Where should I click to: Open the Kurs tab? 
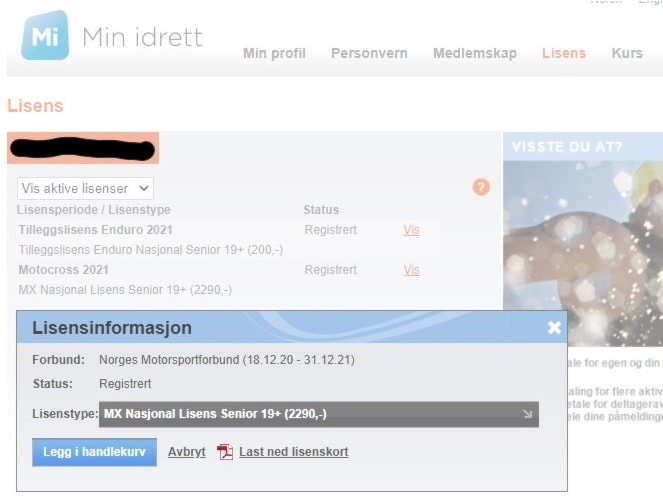click(626, 53)
